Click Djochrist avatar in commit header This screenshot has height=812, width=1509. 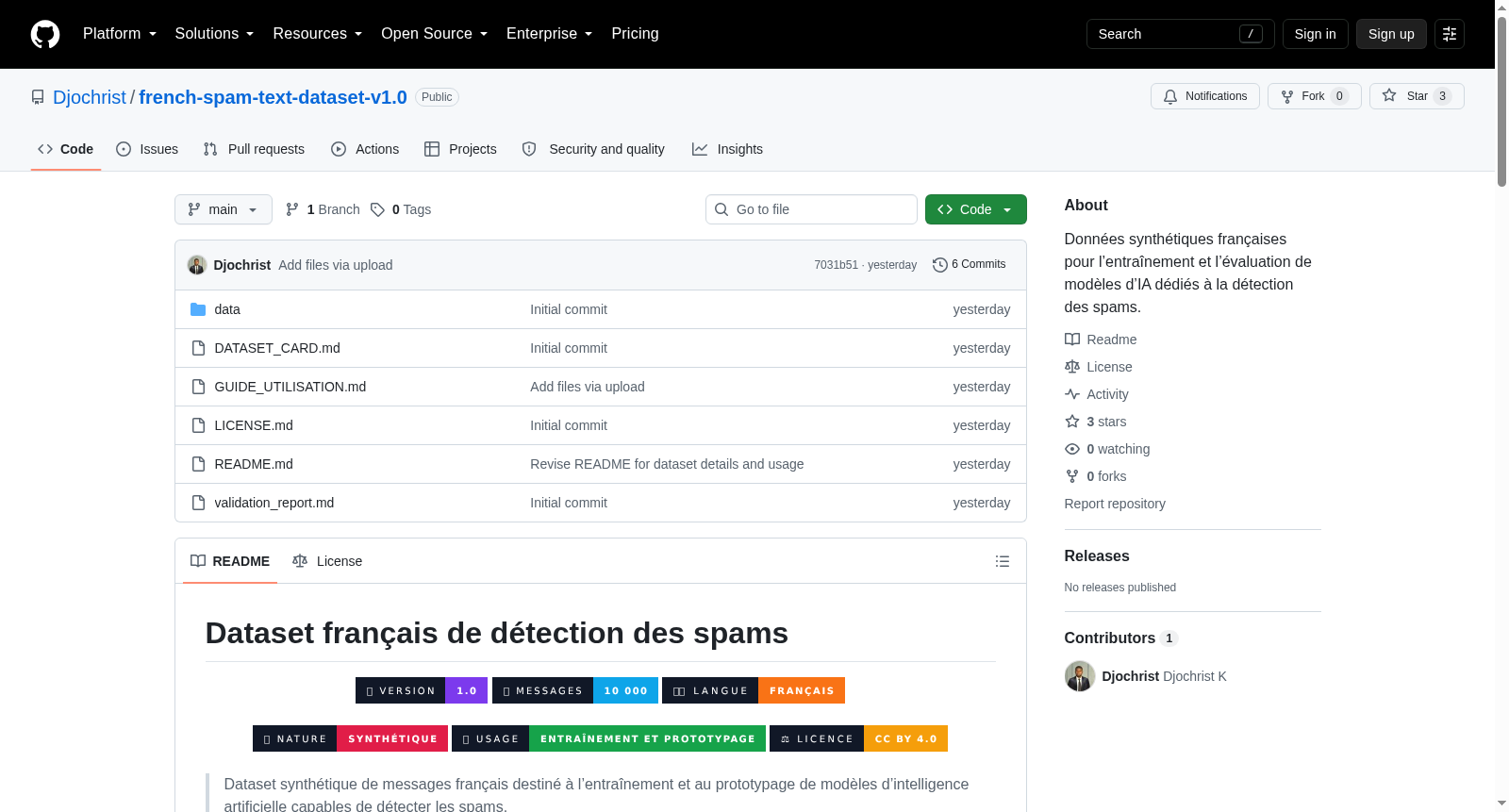point(197,265)
